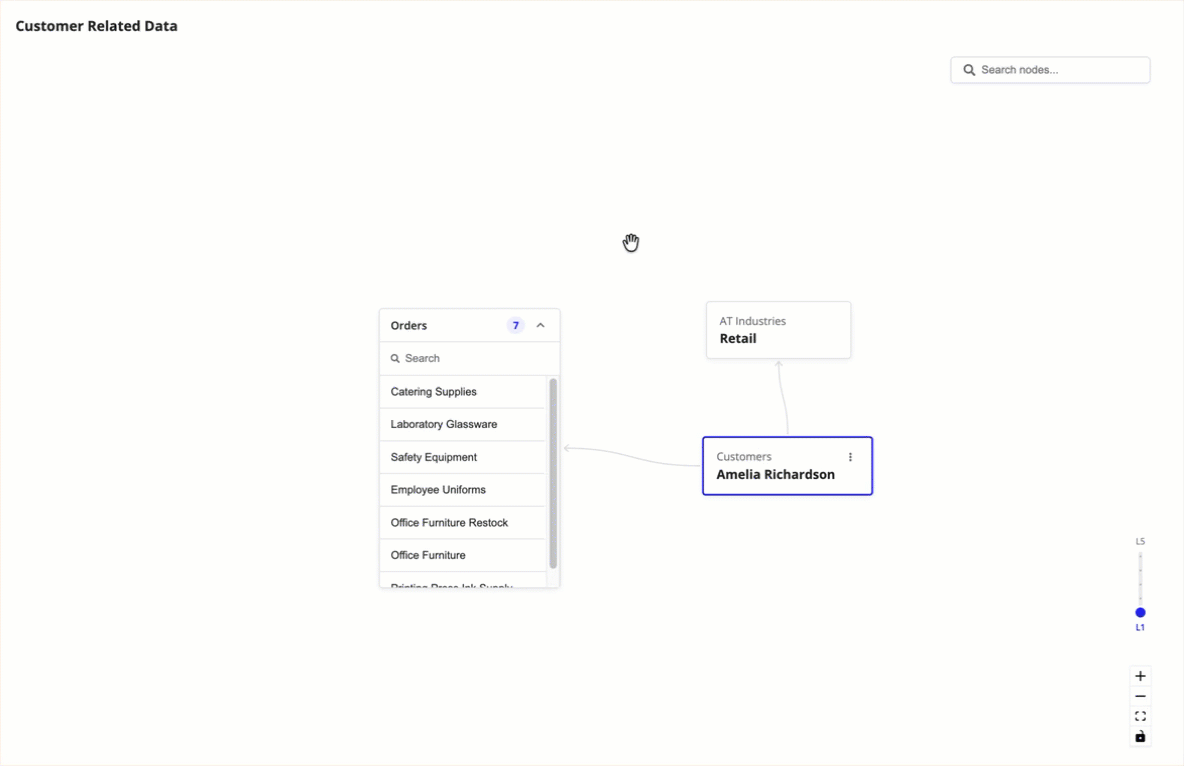
Task: Focus the Search nodes input field
Action: coord(1050,69)
